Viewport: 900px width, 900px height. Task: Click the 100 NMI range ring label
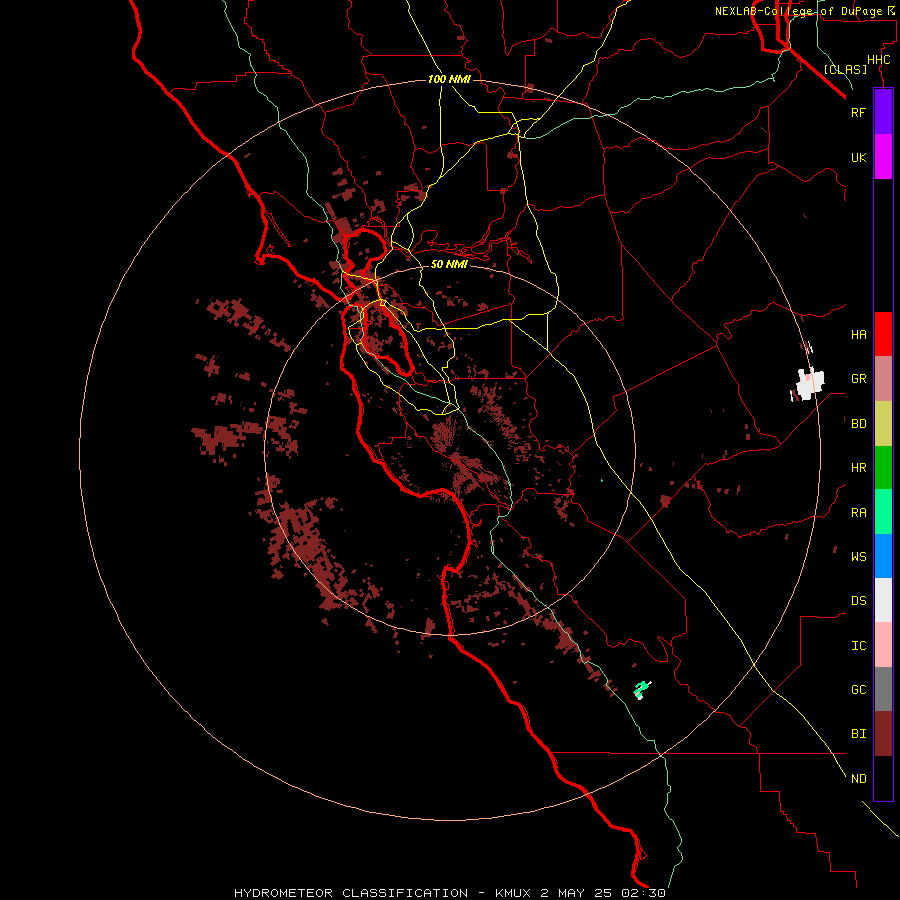pos(449,79)
